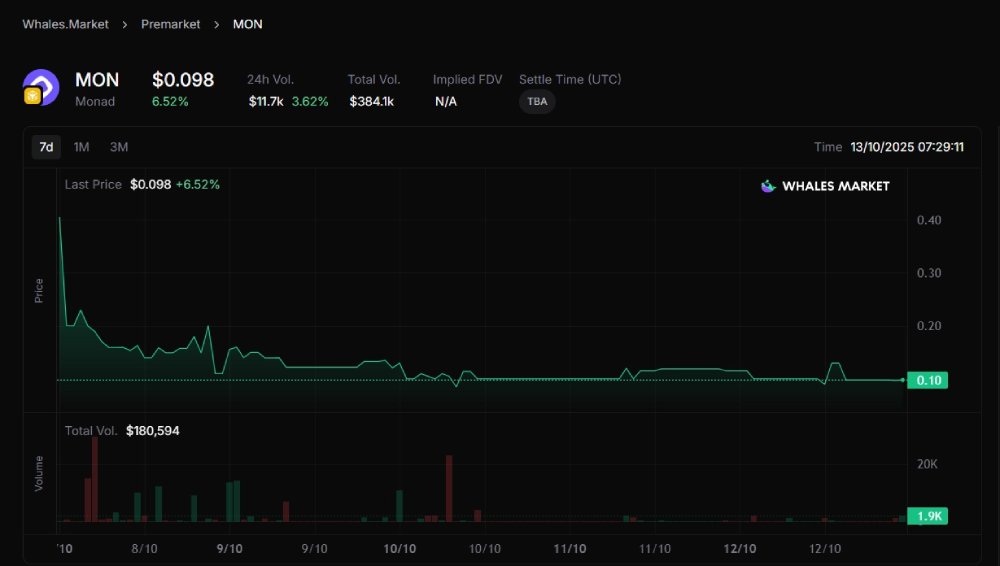
Task: Click the TBA settle time badge
Action: 537,102
